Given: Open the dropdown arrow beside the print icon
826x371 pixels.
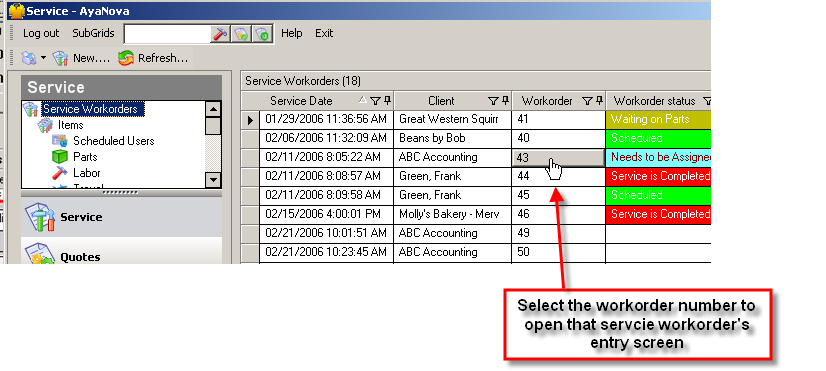Looking at the screenshot, I should 44,58.
